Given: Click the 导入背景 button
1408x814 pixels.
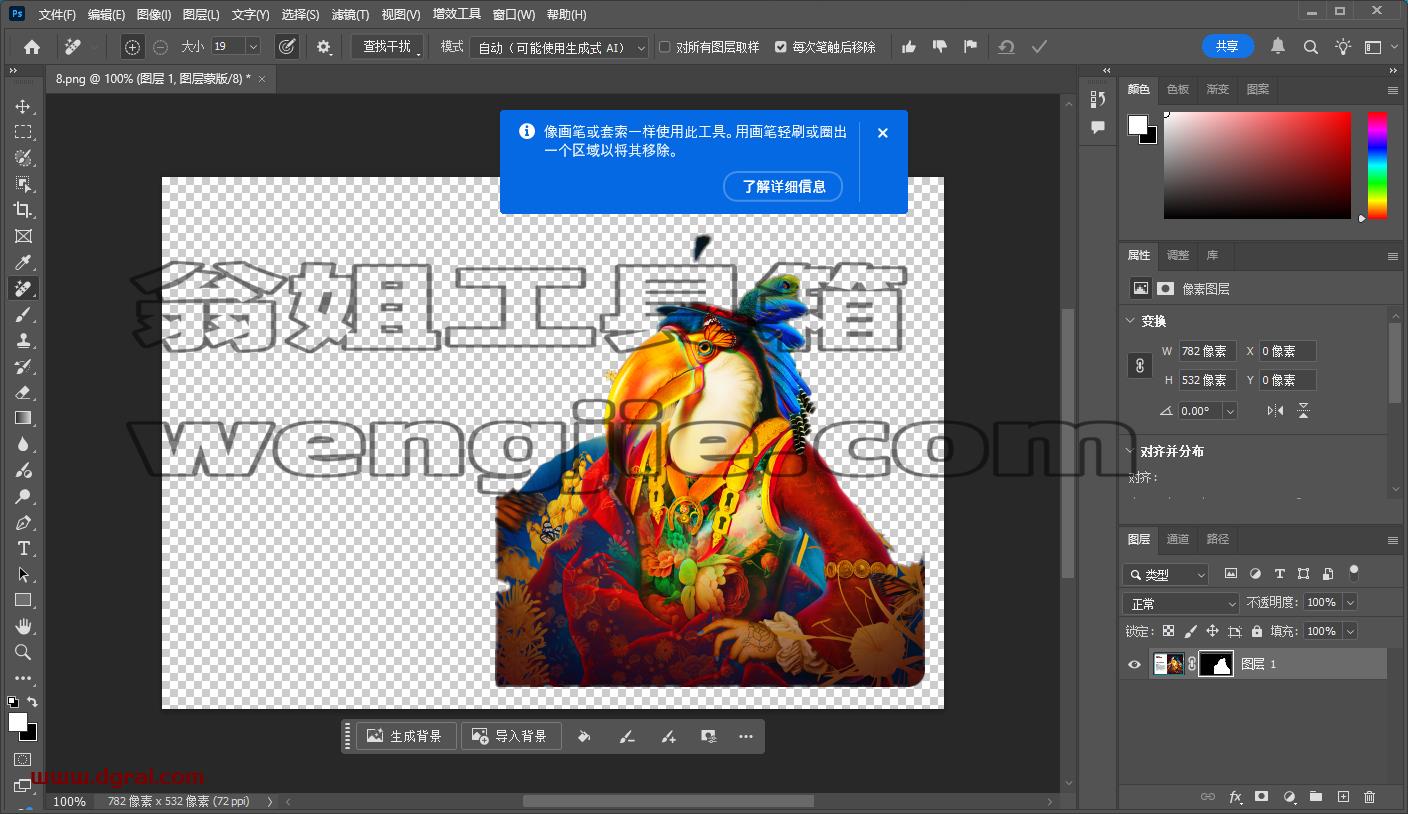Looking at the screenshot, I should tap(511, 736).
